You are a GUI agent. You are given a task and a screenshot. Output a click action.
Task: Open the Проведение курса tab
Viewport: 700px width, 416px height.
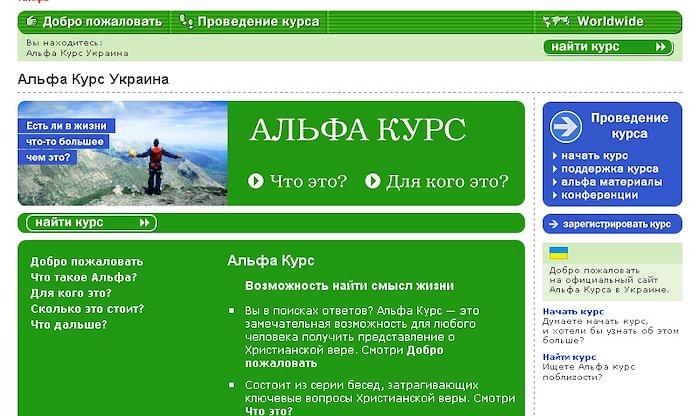[249, 22]
